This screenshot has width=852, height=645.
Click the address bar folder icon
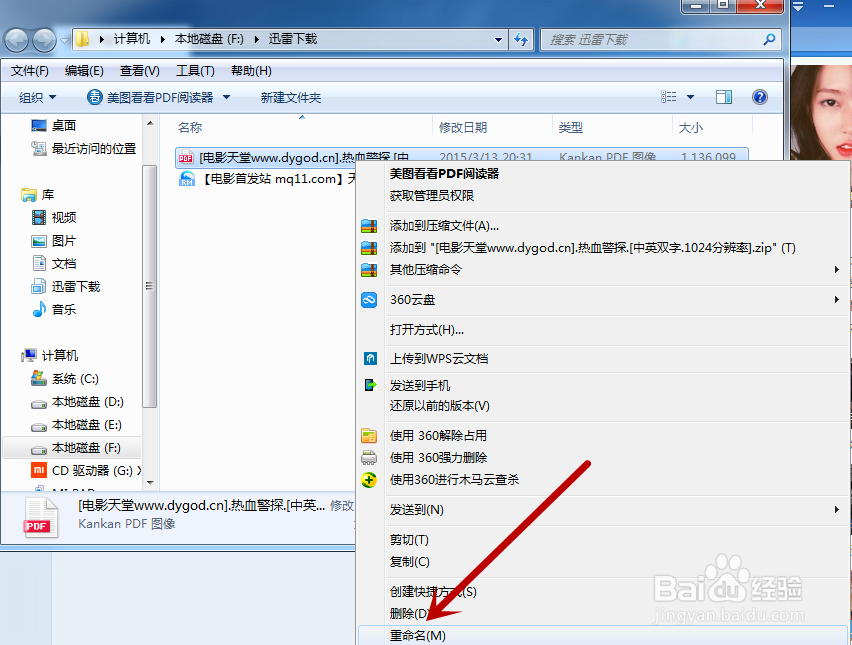[x=82, y=39]
